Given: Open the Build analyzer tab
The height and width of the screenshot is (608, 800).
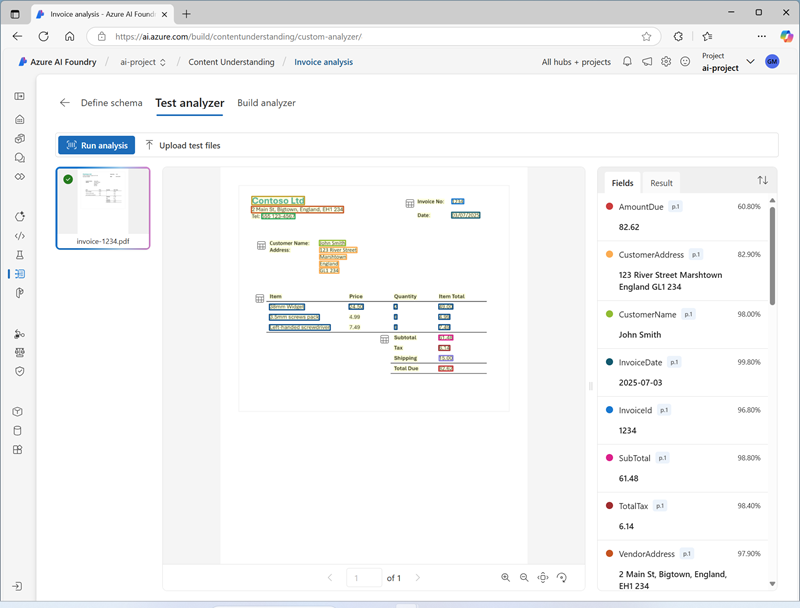Looking at the screenshot, I should coord(266,103).
